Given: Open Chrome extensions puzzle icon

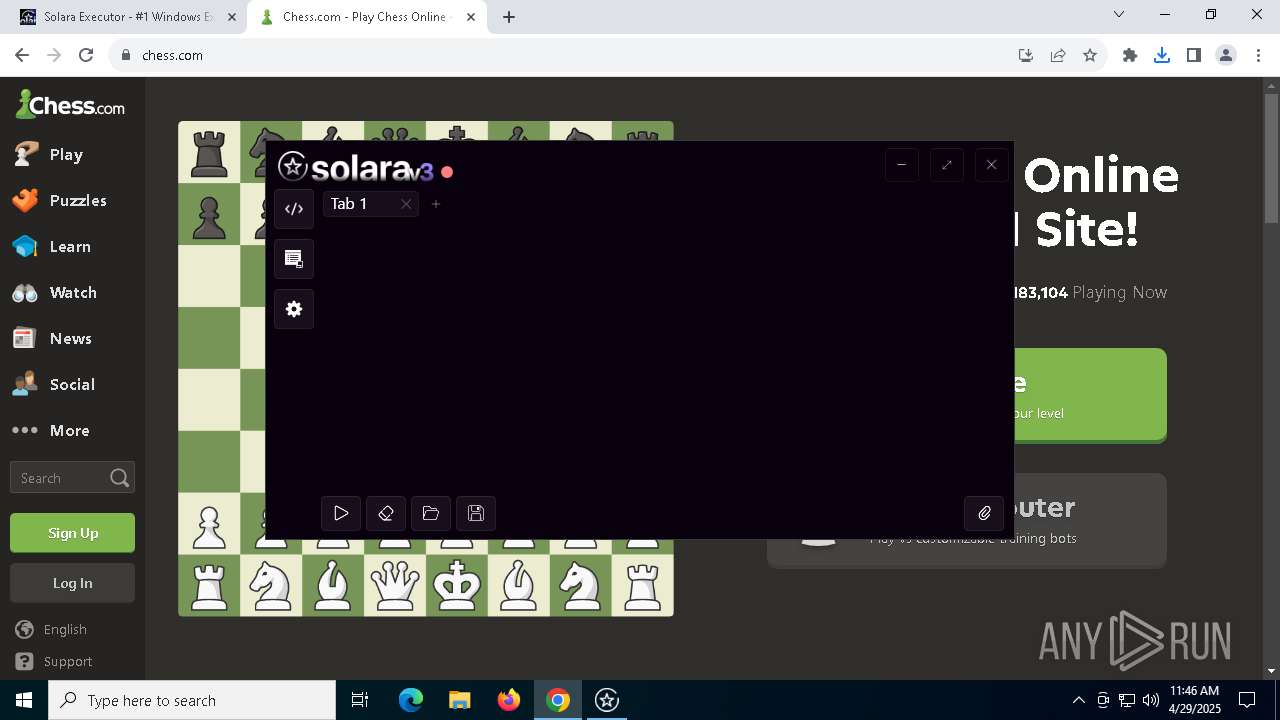Looking at the screenshot, I should pos(1130,55).
